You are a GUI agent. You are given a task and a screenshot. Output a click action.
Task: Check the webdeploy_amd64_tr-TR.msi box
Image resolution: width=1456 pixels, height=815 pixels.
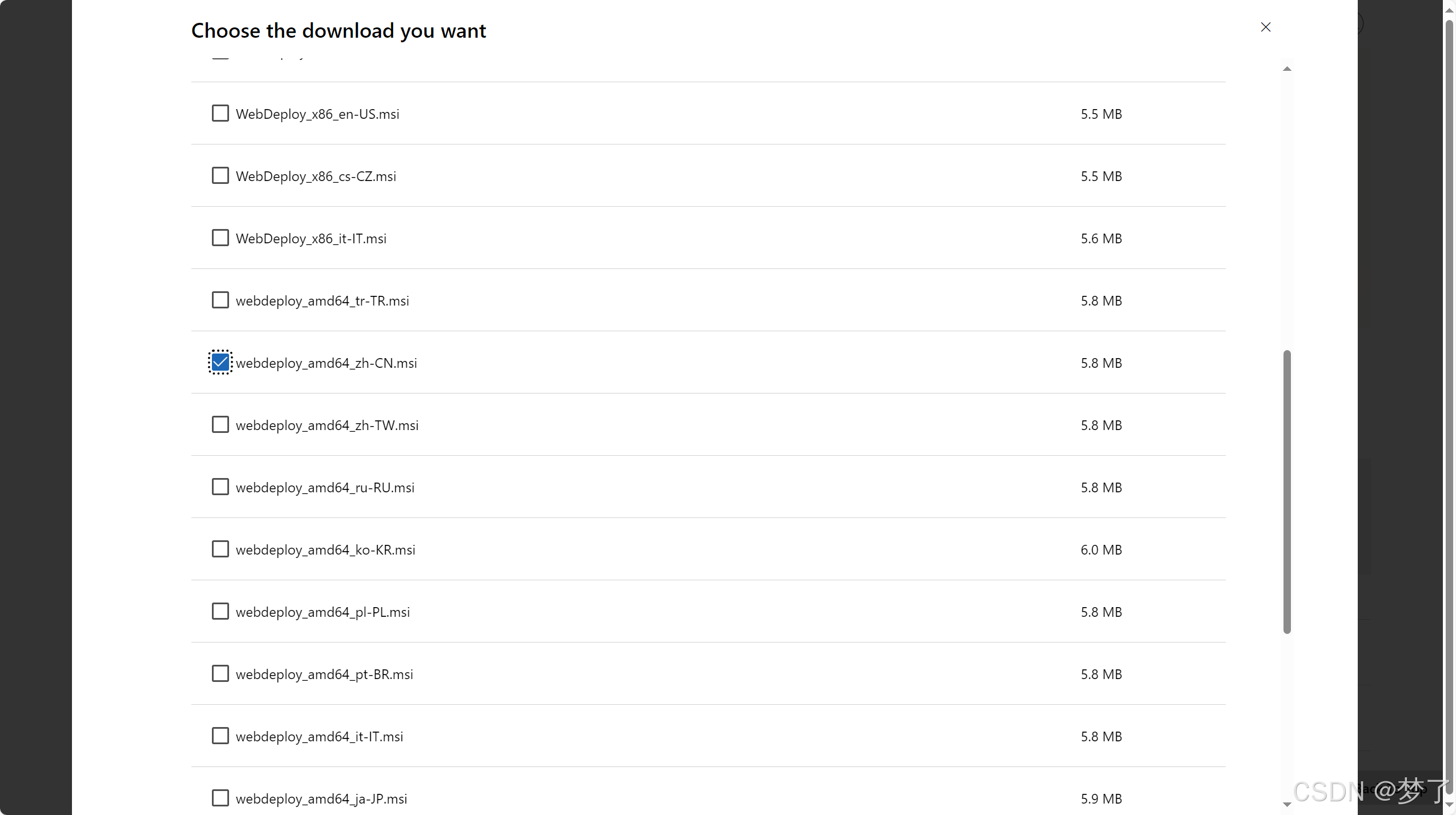(220, 300)
